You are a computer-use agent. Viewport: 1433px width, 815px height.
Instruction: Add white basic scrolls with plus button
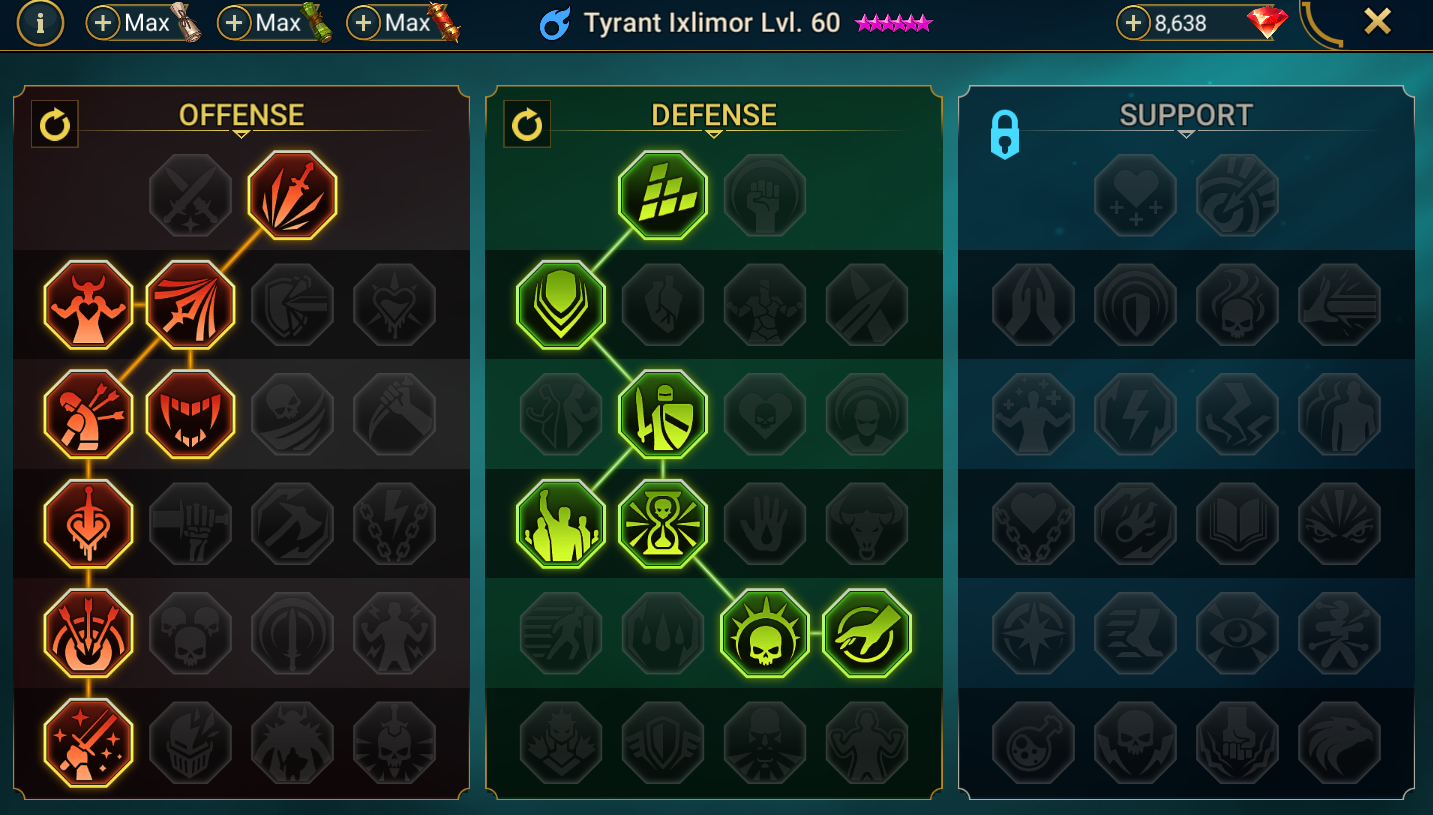point(103,23)
